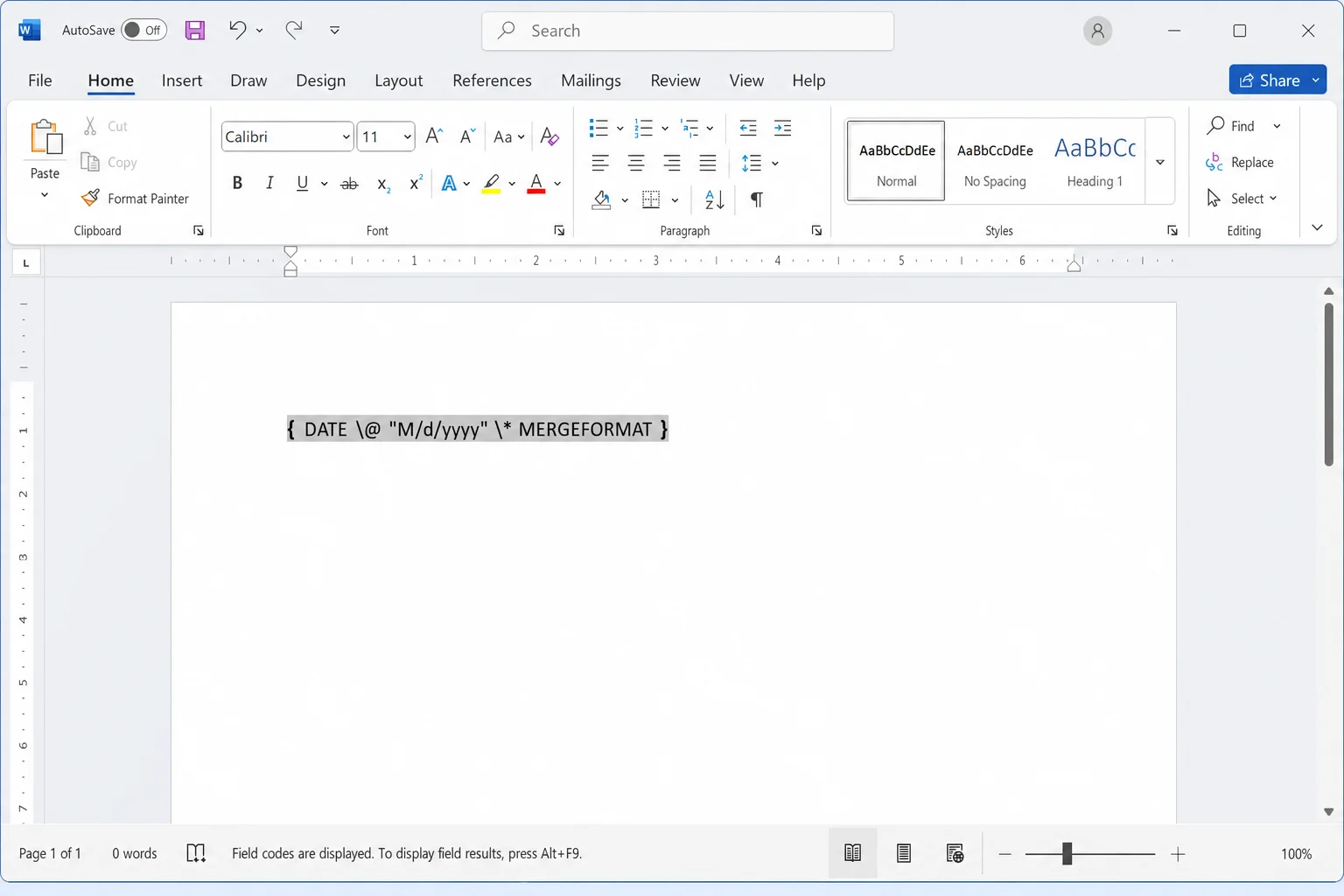Image resolution: width=1344 pixels, height=896 pixels.
Task: Redo the last action
Action: (294, 30)
